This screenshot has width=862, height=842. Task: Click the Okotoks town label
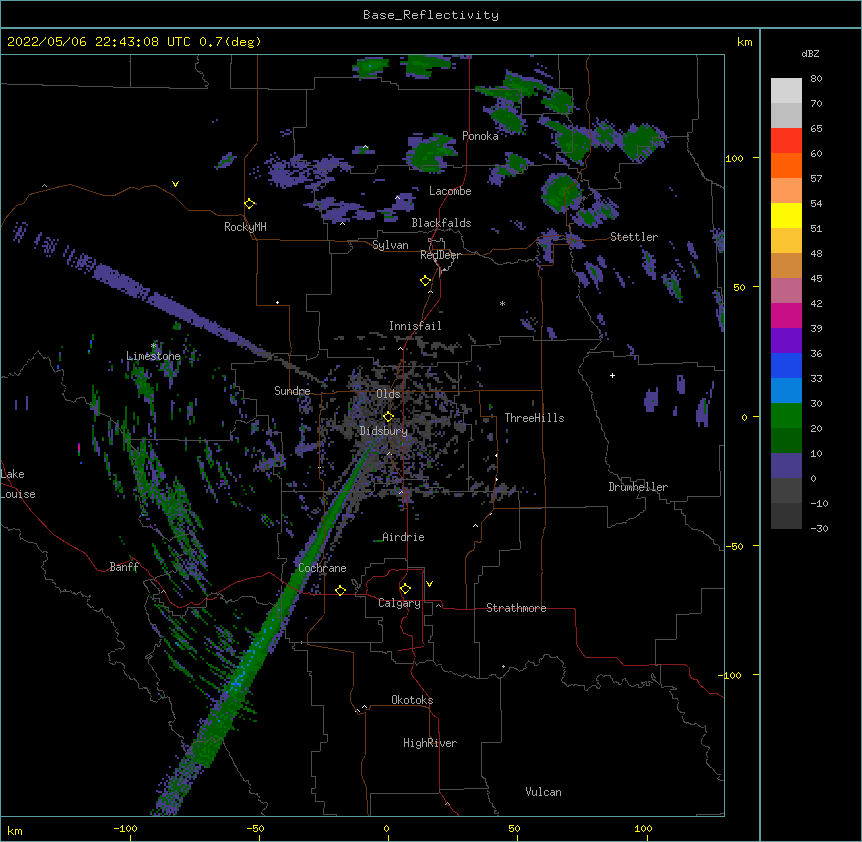pos(412,700)
